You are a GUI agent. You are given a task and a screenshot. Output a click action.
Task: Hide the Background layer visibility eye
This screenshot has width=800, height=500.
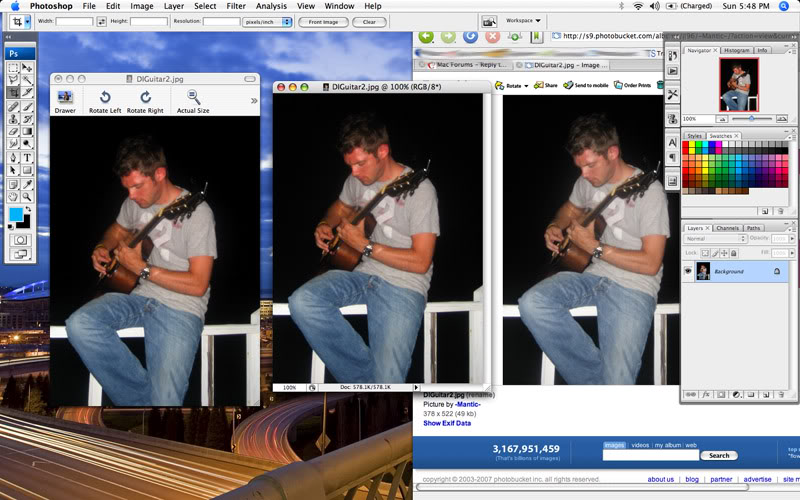click(688, 271)
